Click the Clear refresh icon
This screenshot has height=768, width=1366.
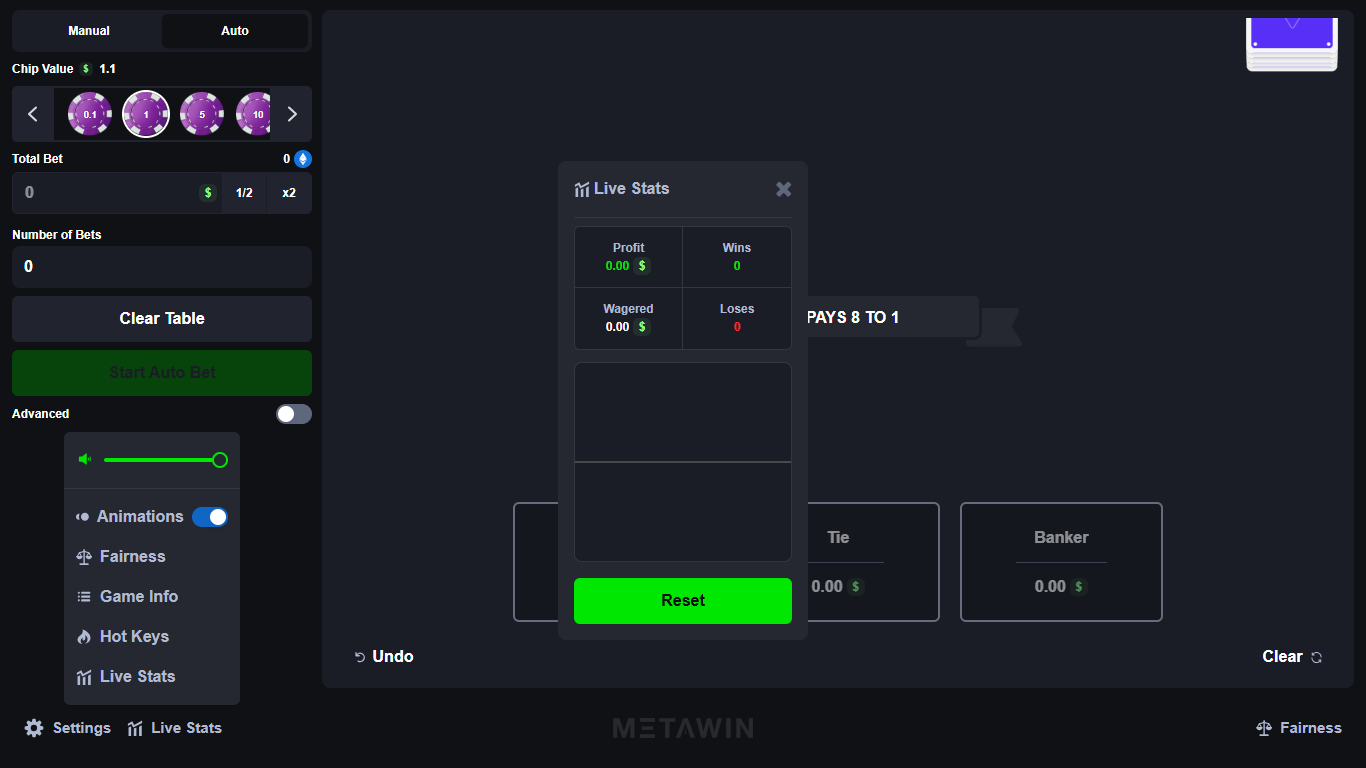[x=1317, y=657]
